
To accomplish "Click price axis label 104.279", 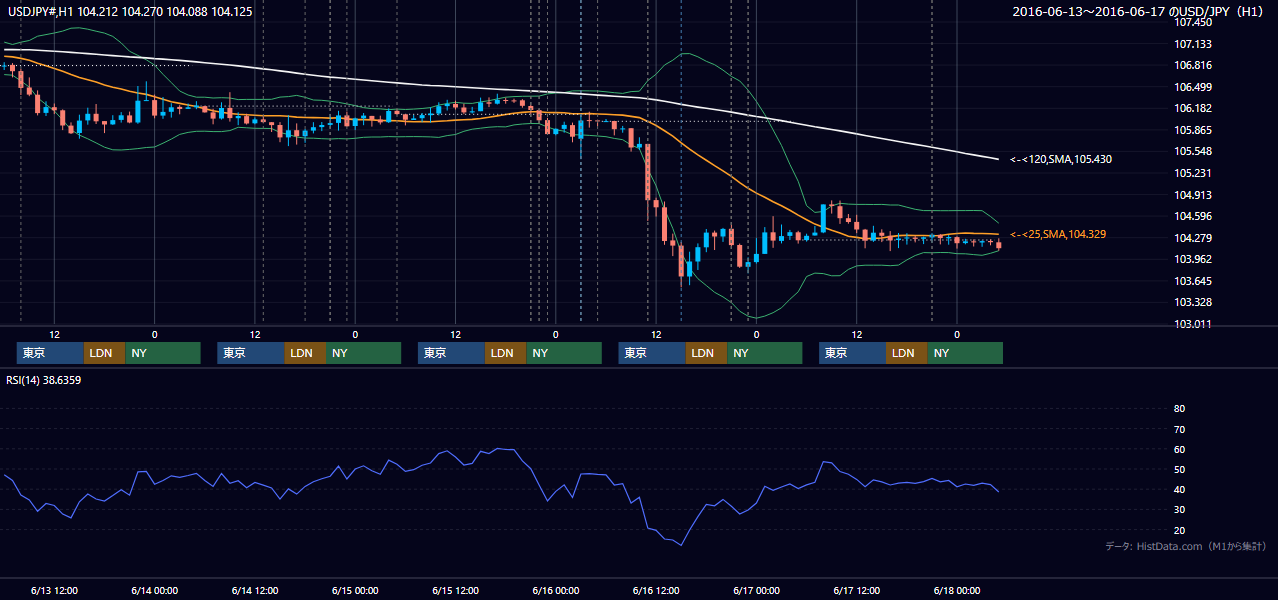I will [x=1193, y=238].
